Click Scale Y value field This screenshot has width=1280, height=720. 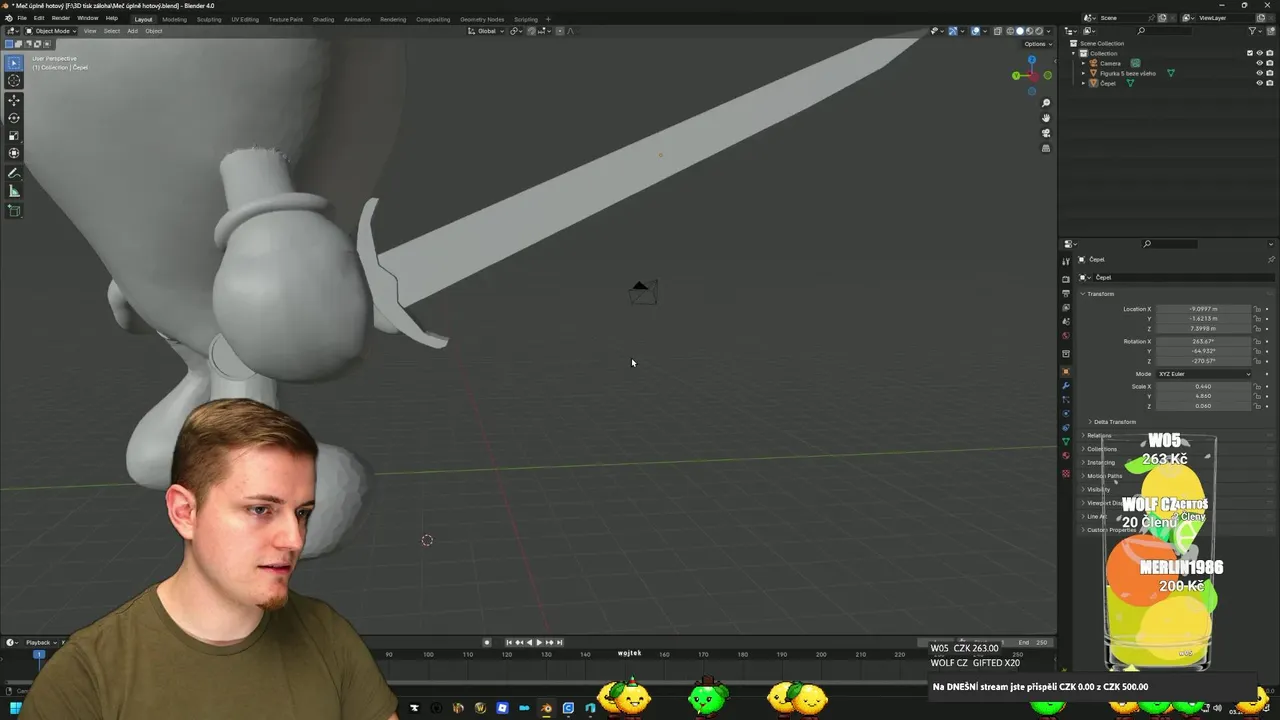[x=1203, y=396]
